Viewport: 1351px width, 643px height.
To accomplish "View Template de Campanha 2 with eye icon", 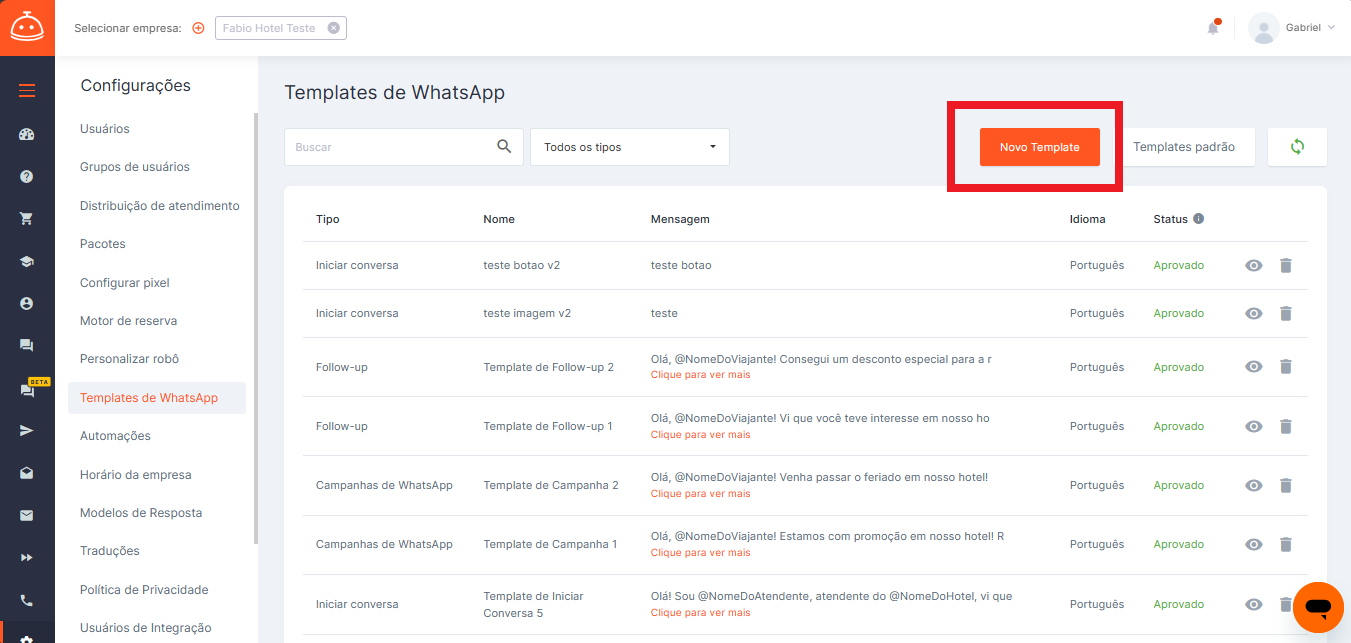I will click(1253, 485).
